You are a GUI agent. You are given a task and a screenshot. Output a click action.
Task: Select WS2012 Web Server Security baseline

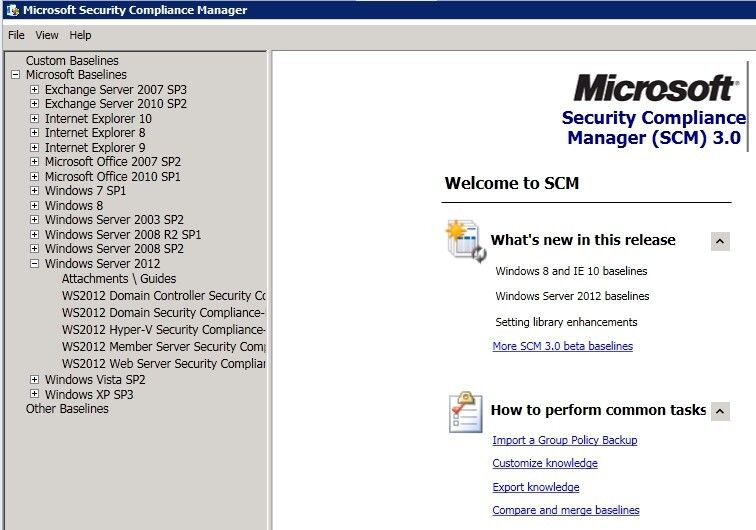point(163,363)
